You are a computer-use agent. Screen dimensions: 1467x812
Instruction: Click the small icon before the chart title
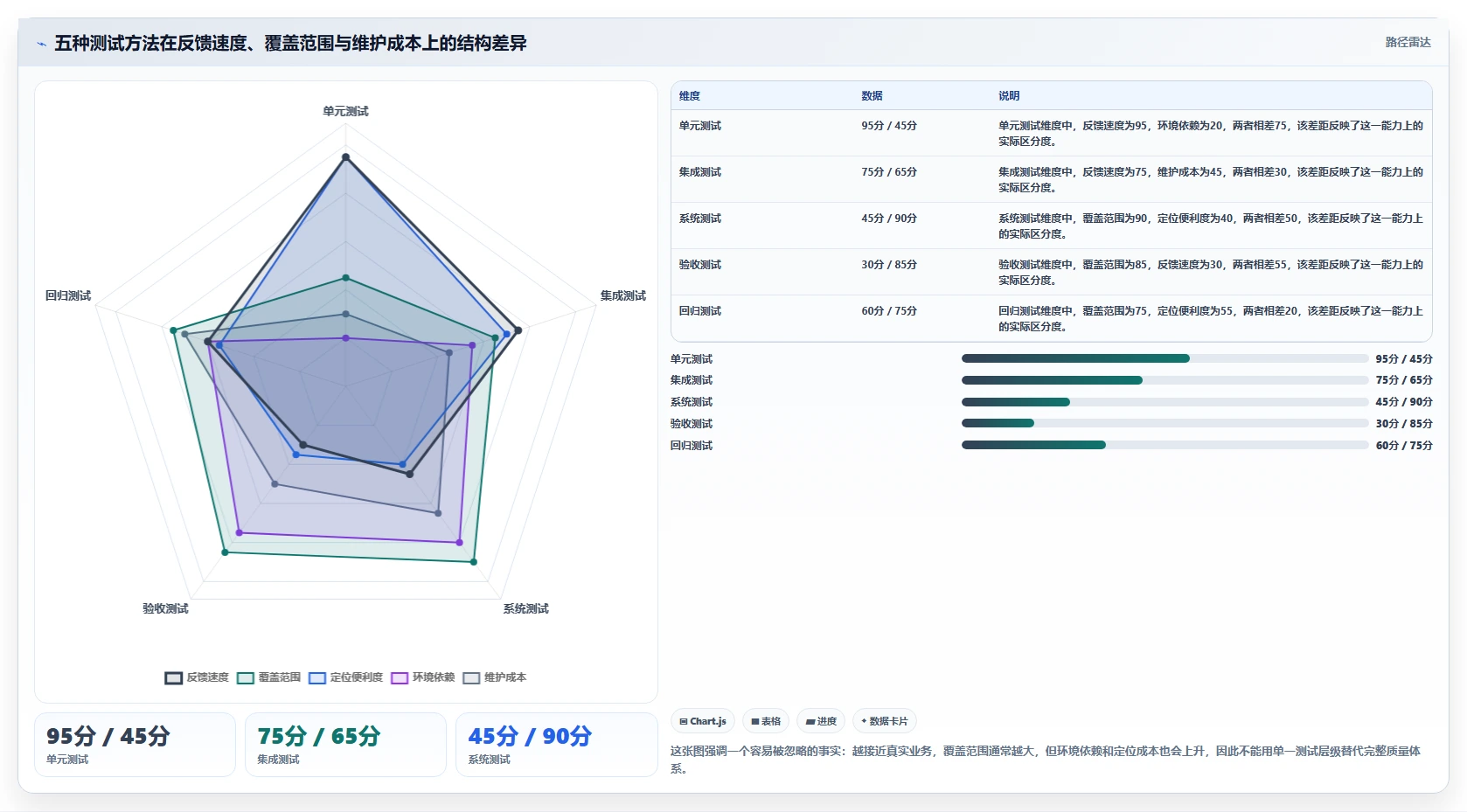pyautogui.click(x=41, y=44)
